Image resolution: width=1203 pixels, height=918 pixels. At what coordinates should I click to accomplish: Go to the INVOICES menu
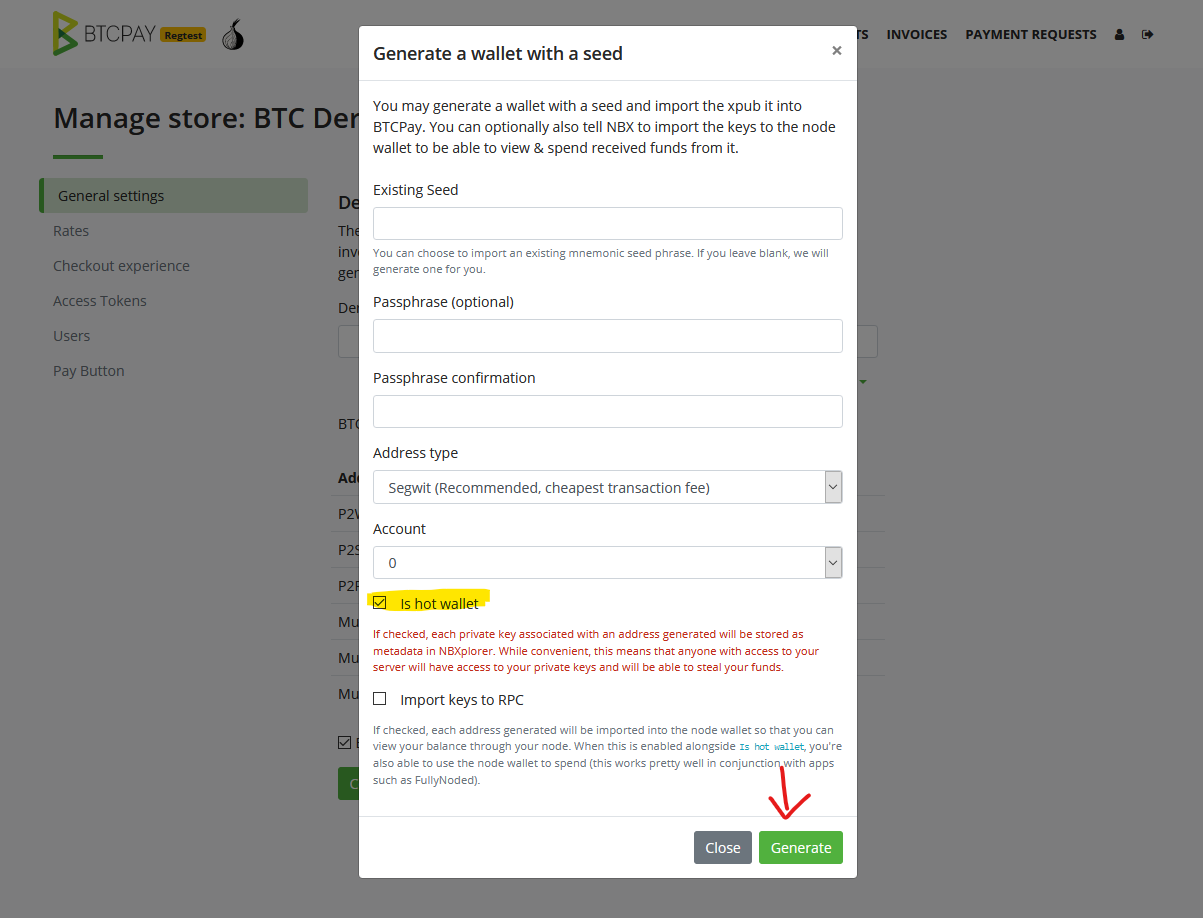916,34
